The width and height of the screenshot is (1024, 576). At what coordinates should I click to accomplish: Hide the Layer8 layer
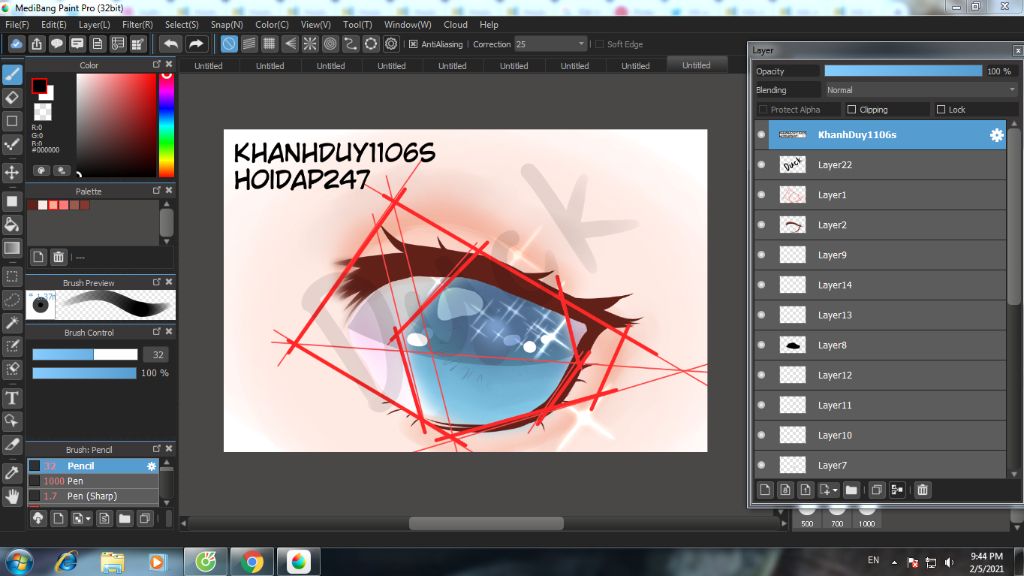(x=761, y=345)
